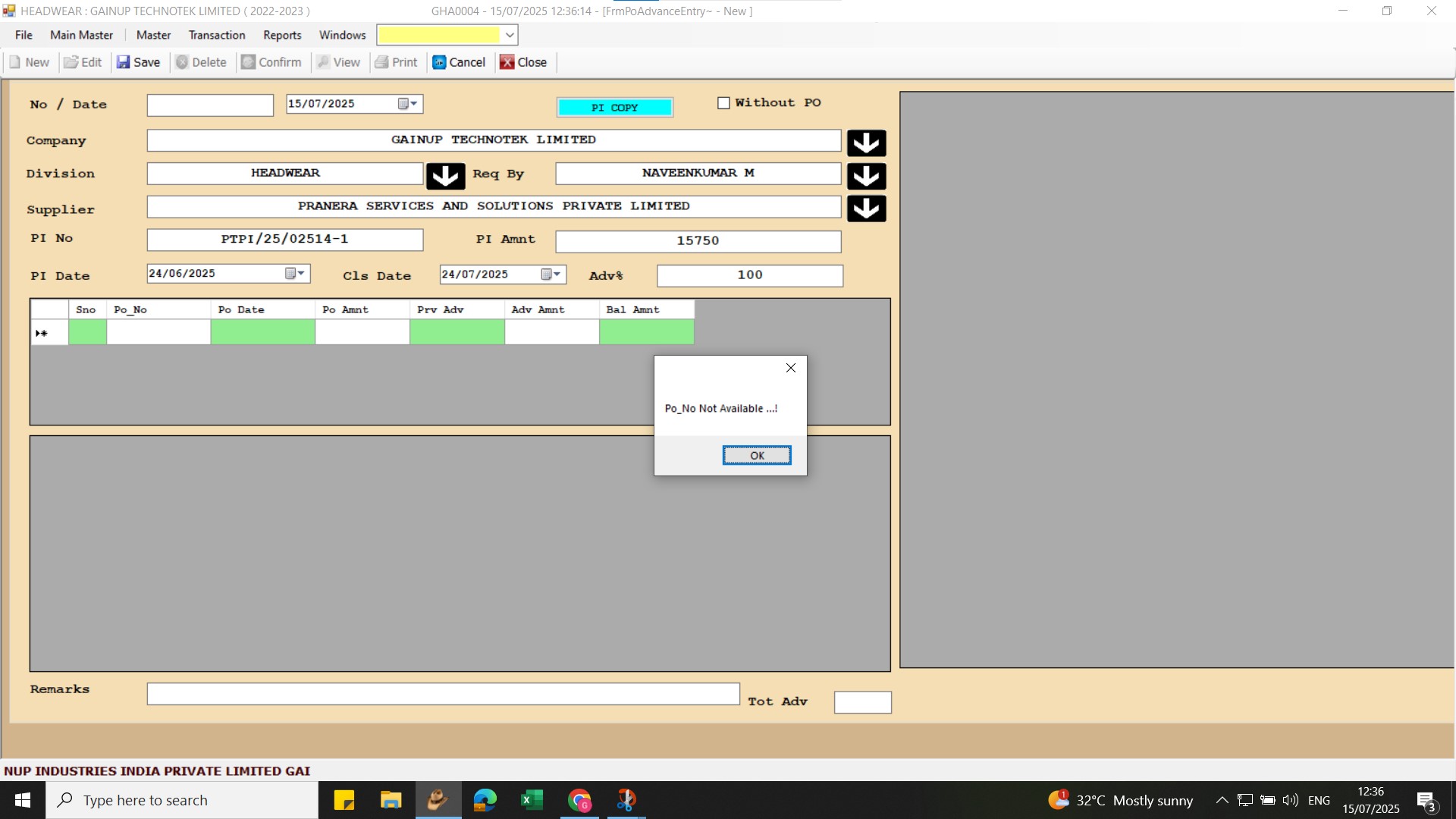The height and width of the screenshot is (819, 1456).
Task: Enable the Without PO checkbox
Action: 723,103
